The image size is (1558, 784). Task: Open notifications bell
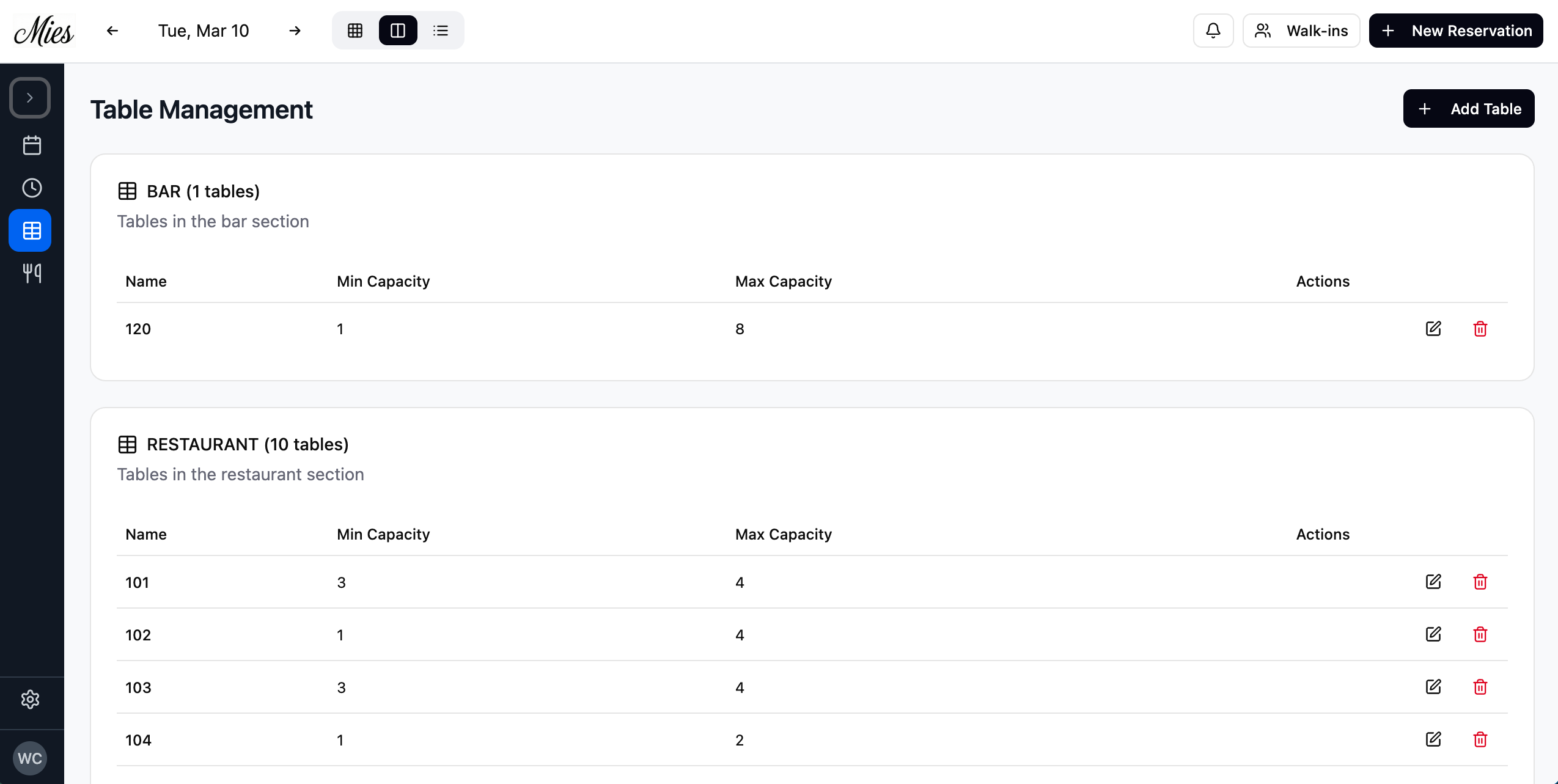pos(1213,31)
